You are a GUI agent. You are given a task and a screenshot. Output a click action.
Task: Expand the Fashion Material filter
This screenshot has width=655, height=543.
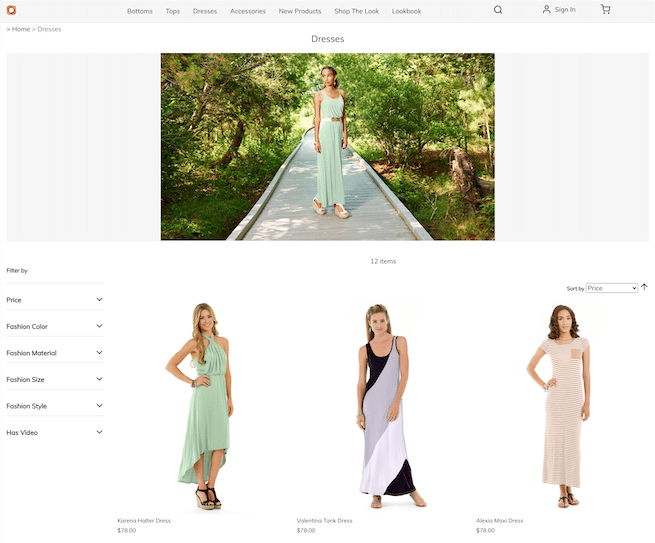(x=55, y=353)
